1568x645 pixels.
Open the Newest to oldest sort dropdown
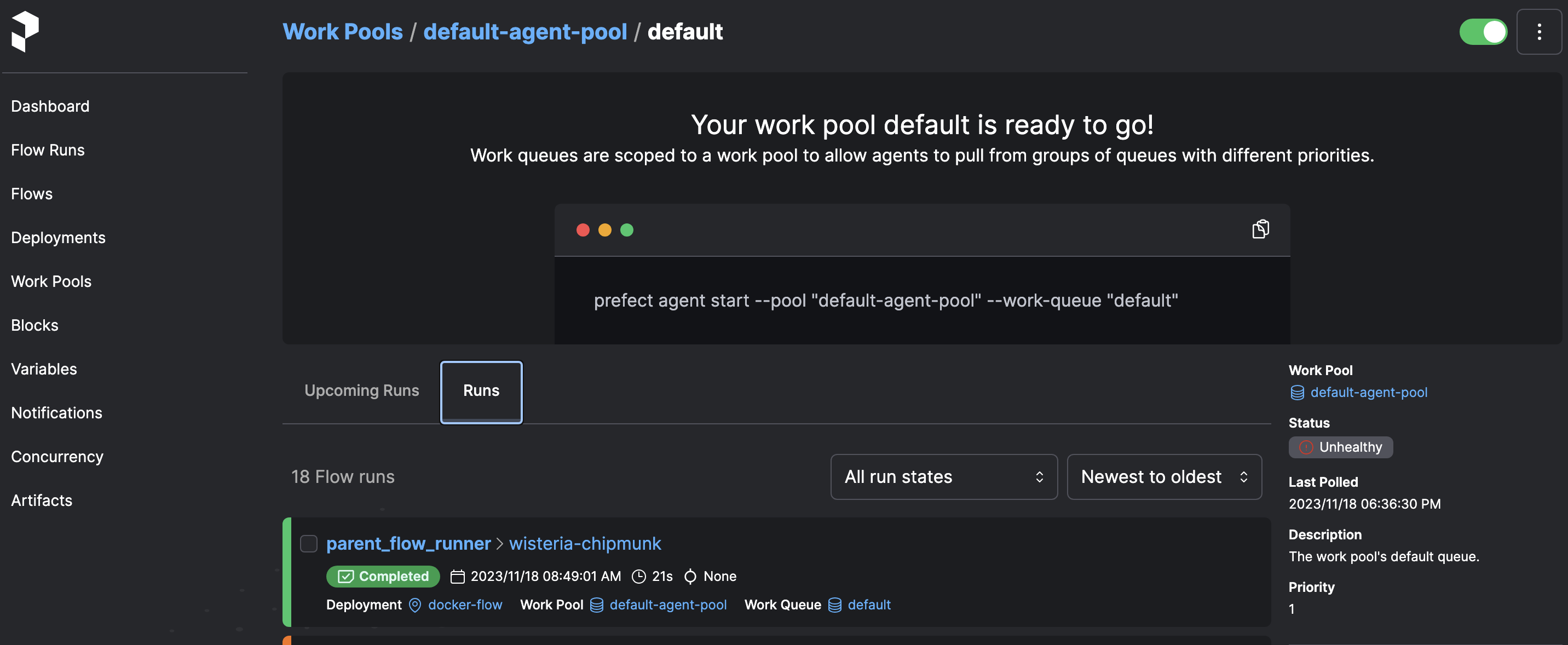pyautogui.click(x=1164, y=476)
